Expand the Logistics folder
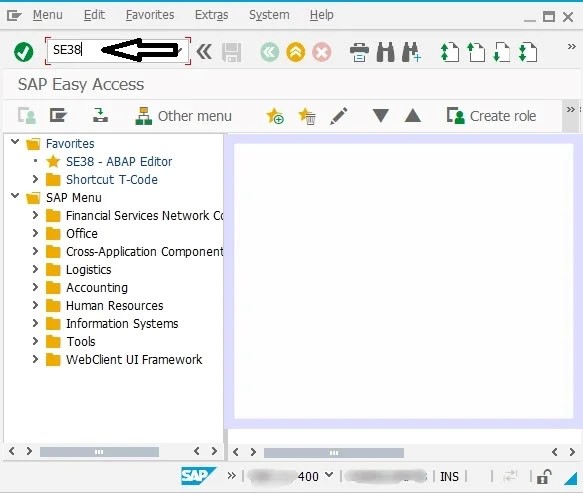The image size is (583, 493). (35, 269)
